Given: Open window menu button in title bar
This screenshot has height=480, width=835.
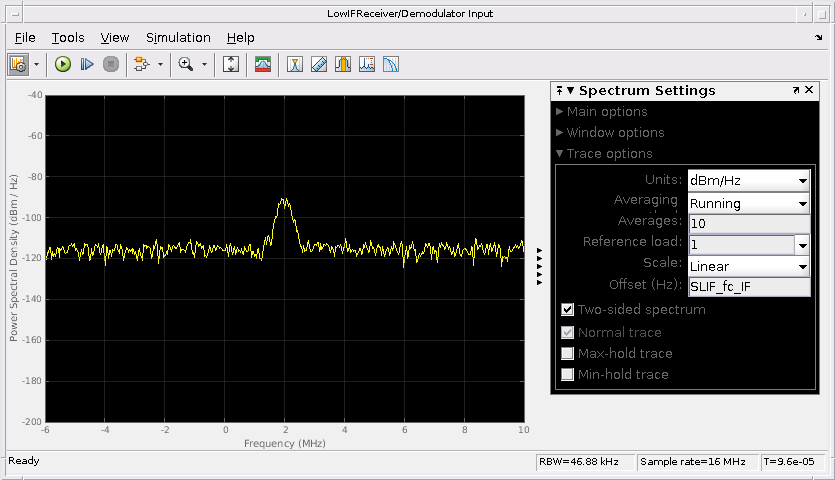Looking at the screenshot, I should [x=15, y=14].
